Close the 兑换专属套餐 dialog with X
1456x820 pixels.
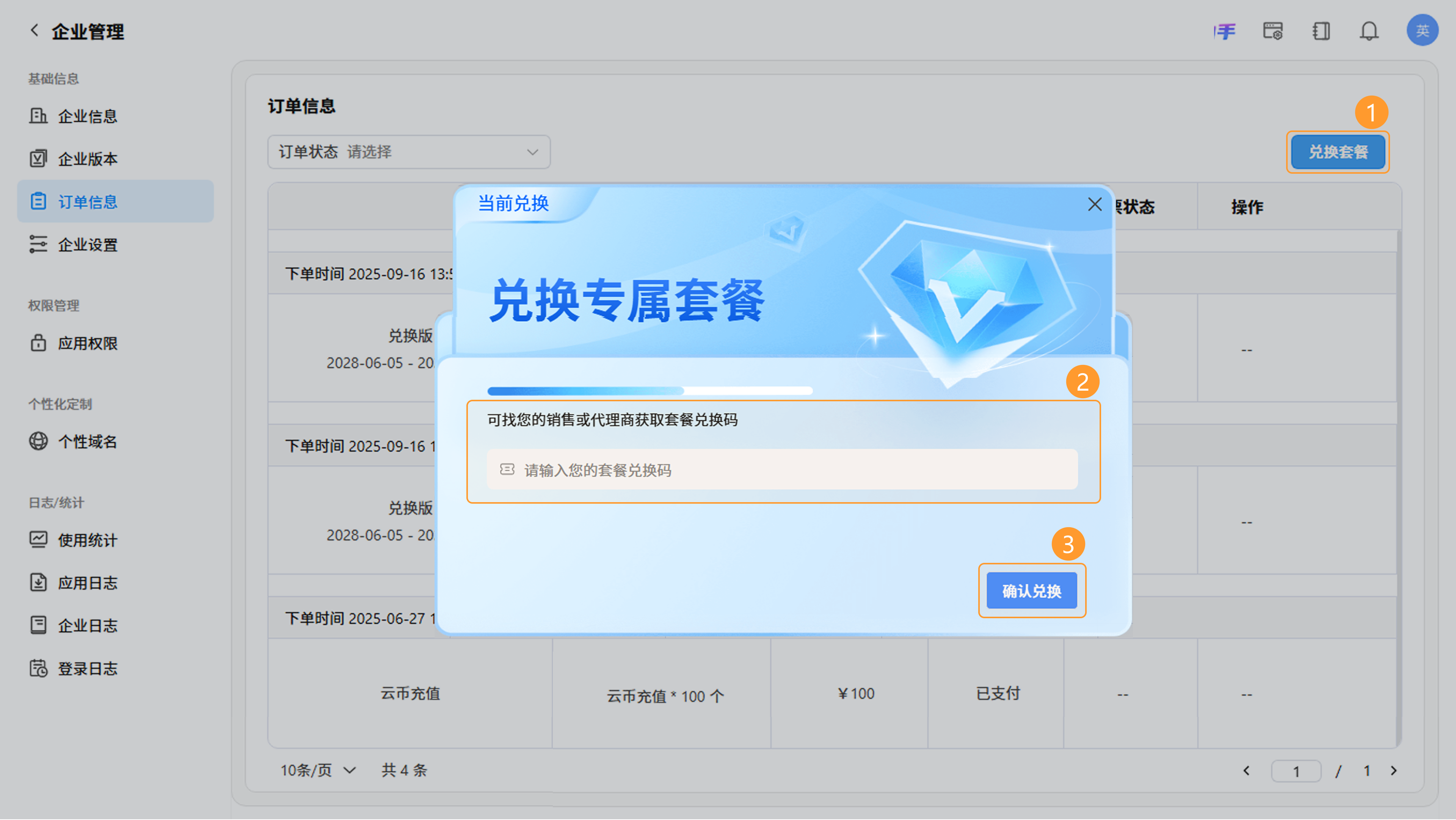click(1095, 204)
